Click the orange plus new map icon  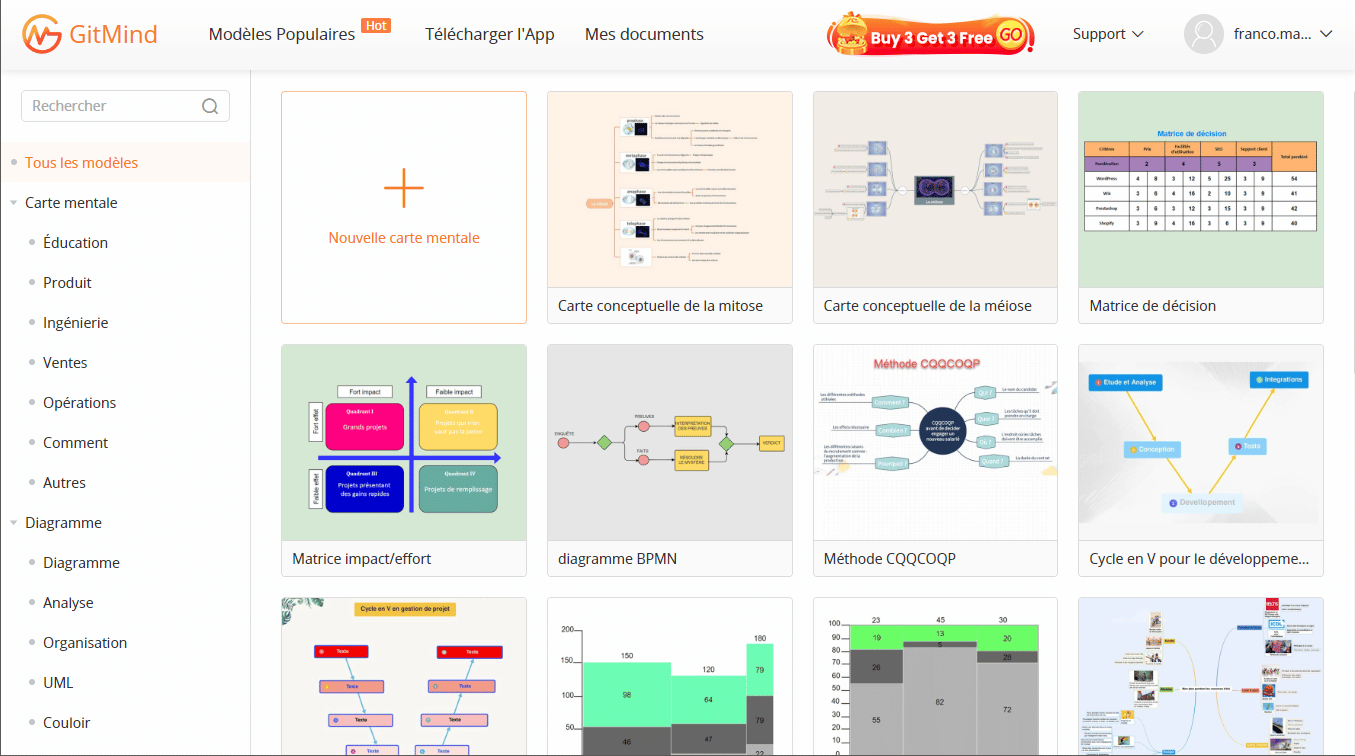click(404, 188)
